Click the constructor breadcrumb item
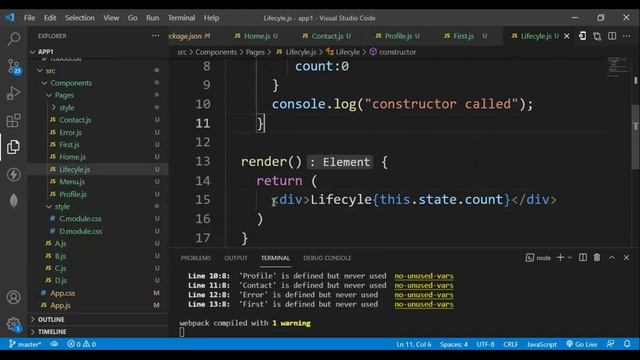Image resolution: width=640 pixels, height=360 pixels. pos(393,52)
